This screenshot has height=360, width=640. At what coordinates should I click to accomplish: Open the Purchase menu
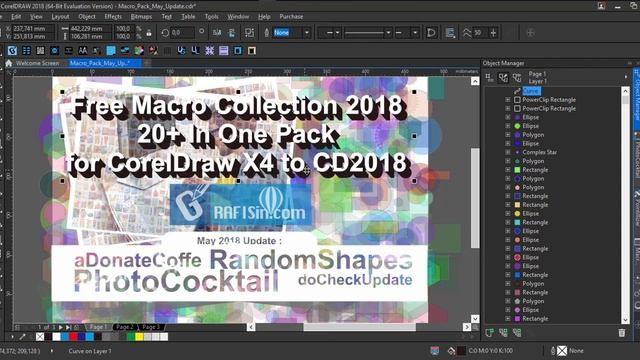[x=291, y=17]
